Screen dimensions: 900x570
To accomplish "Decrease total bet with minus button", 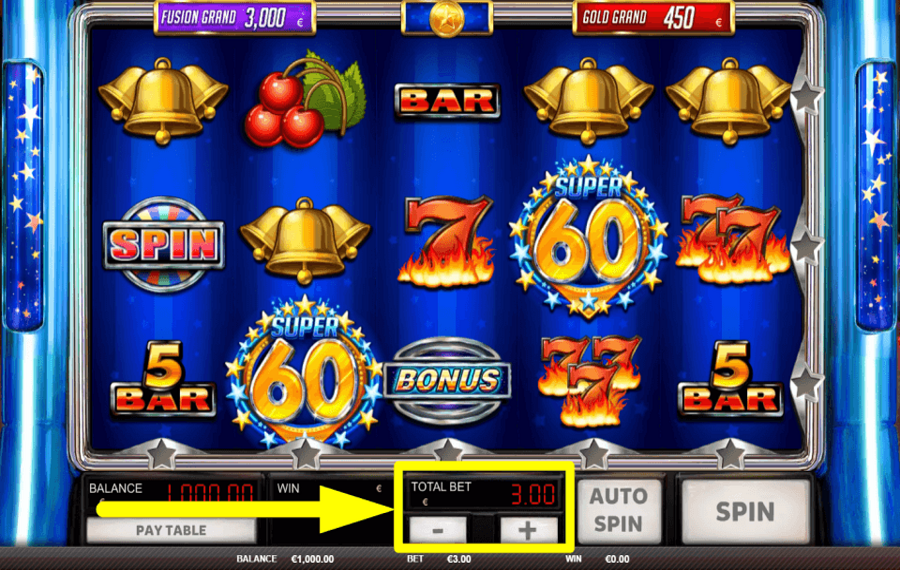I will coord(438,530).
